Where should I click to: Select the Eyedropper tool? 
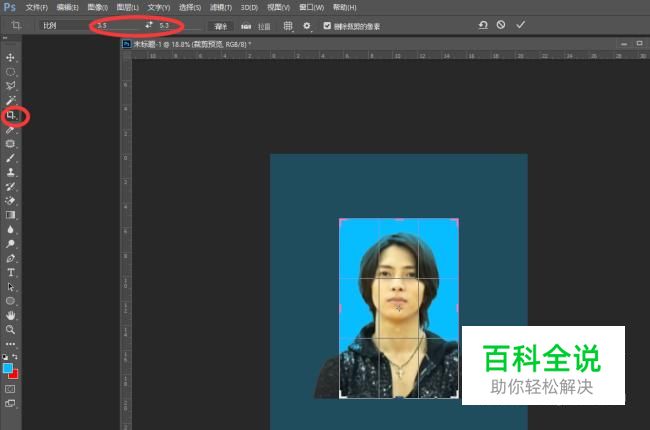[x=10, y=130]
